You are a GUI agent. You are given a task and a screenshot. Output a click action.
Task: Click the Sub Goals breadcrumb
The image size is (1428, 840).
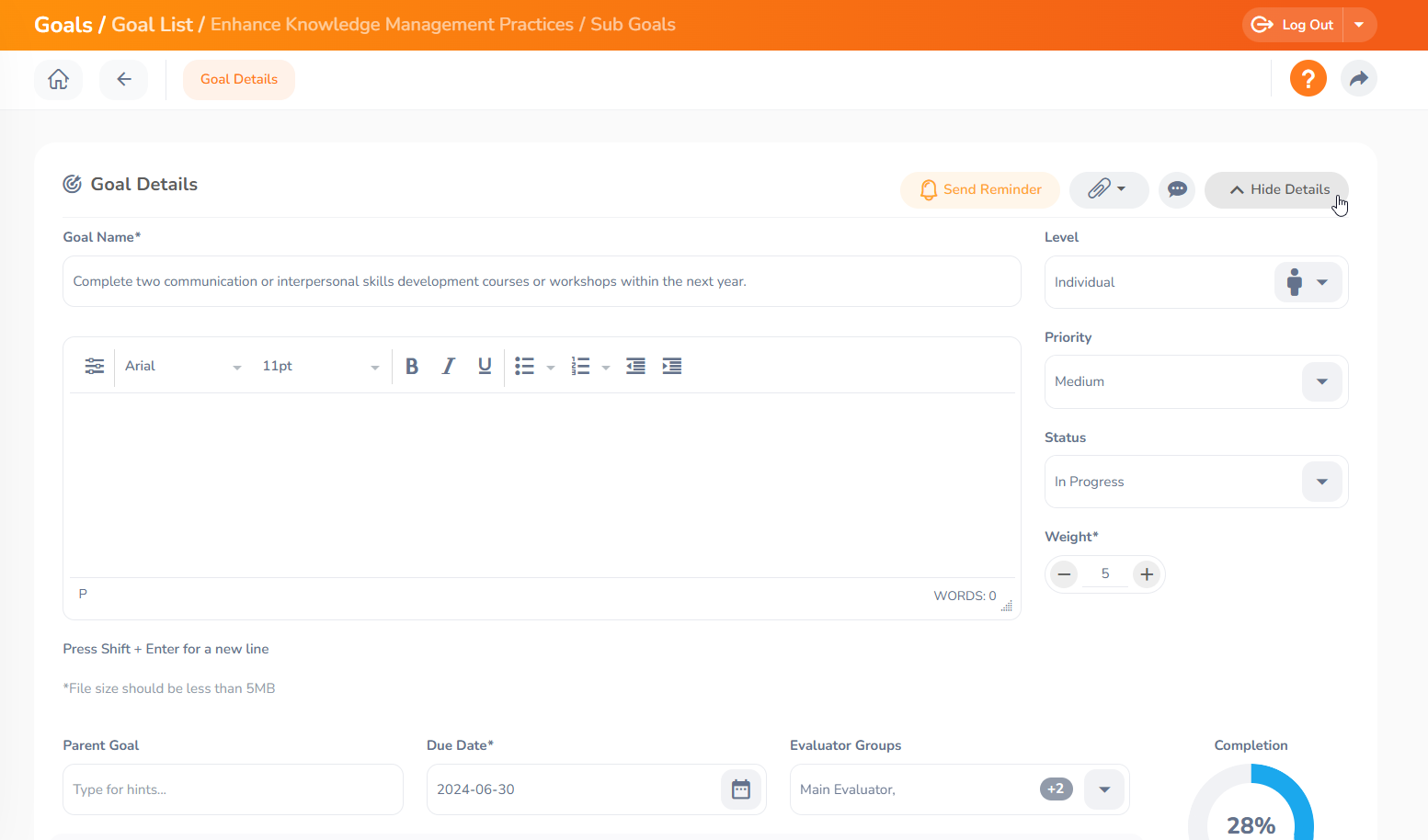[633, 25]
